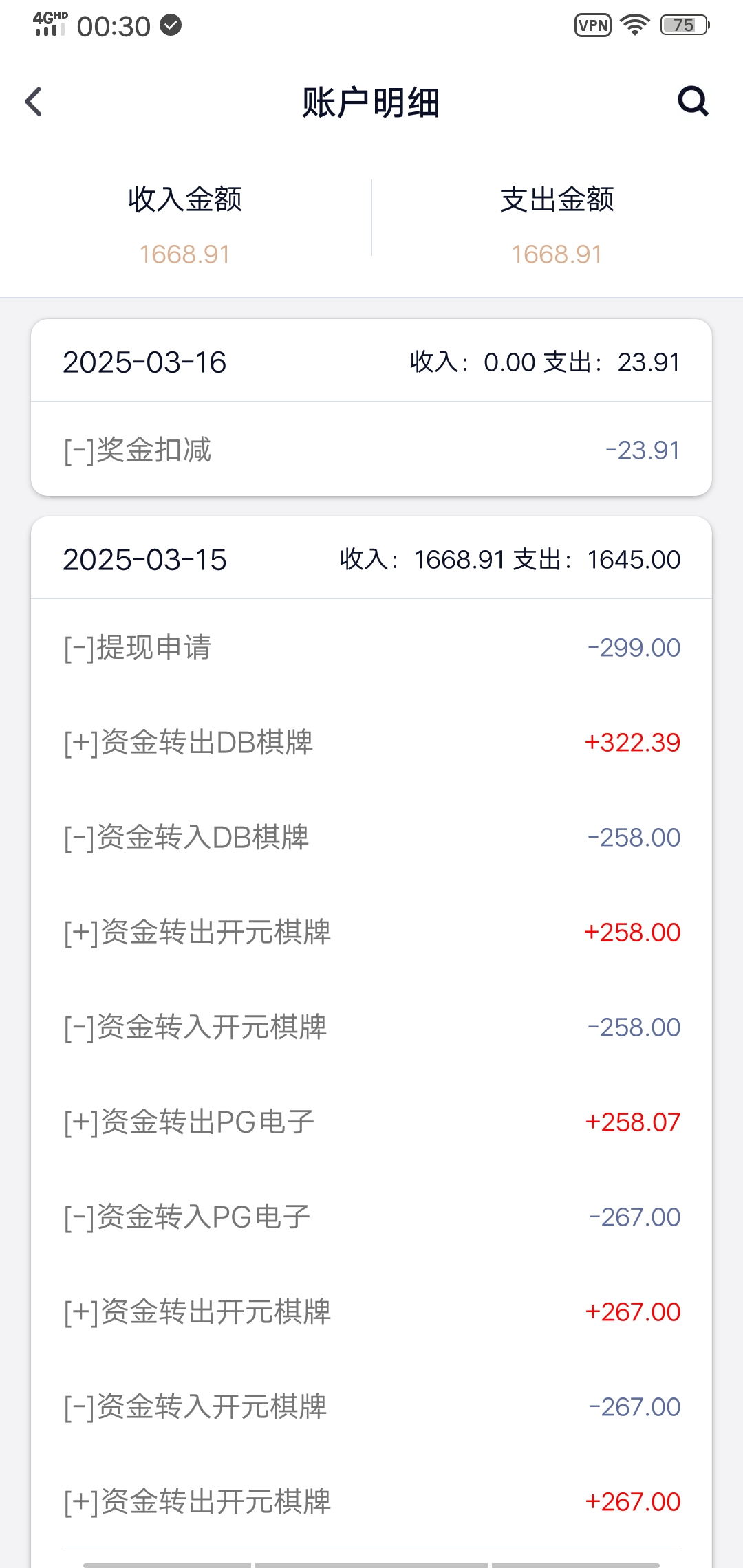Open the 资金转入开元棋牌 -258.00 entry
Image resolution: width=743 pixels, height=1568 pixels.
click(371, 1027)
